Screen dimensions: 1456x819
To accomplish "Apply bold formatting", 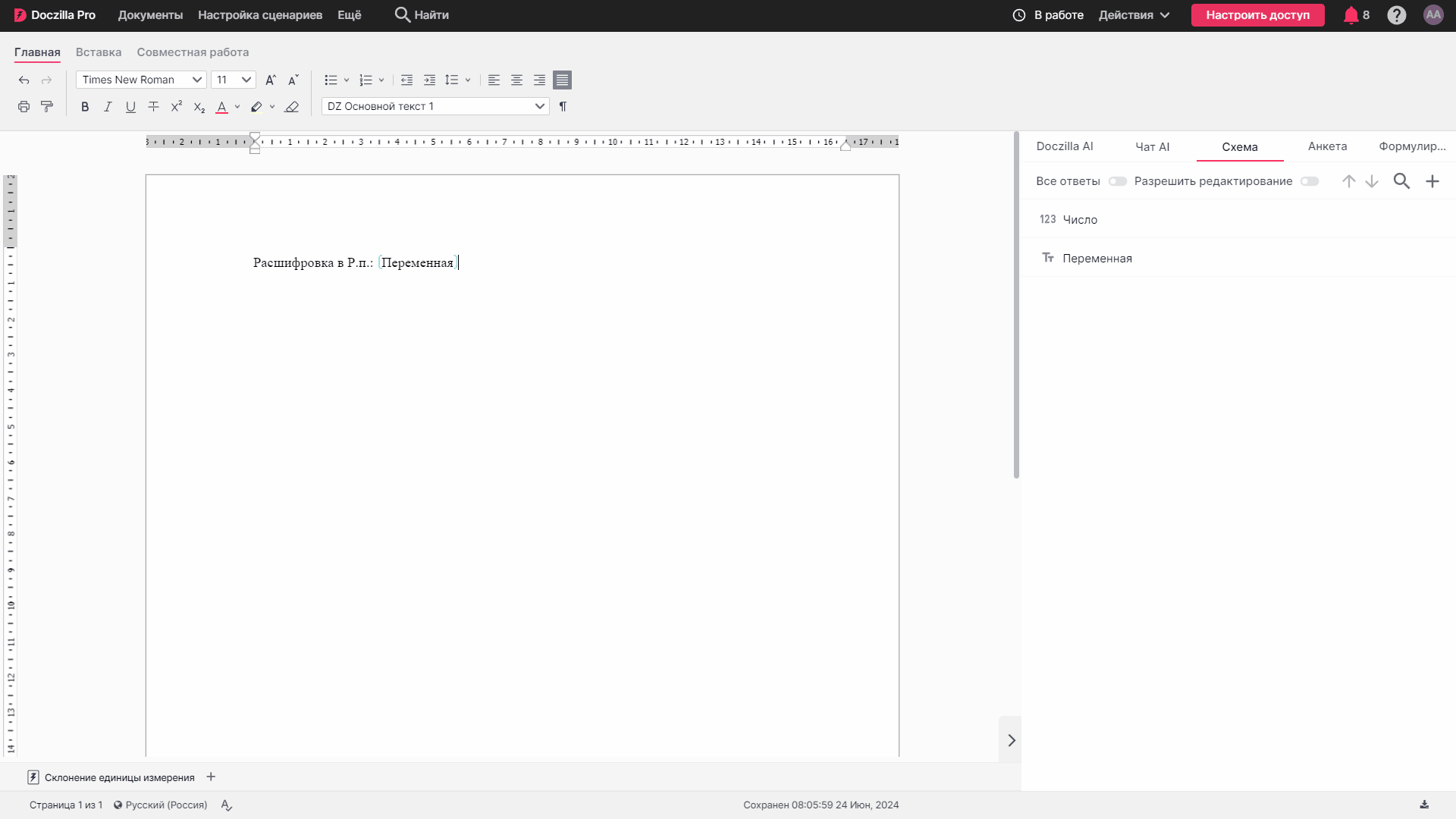I will (85, 107).
